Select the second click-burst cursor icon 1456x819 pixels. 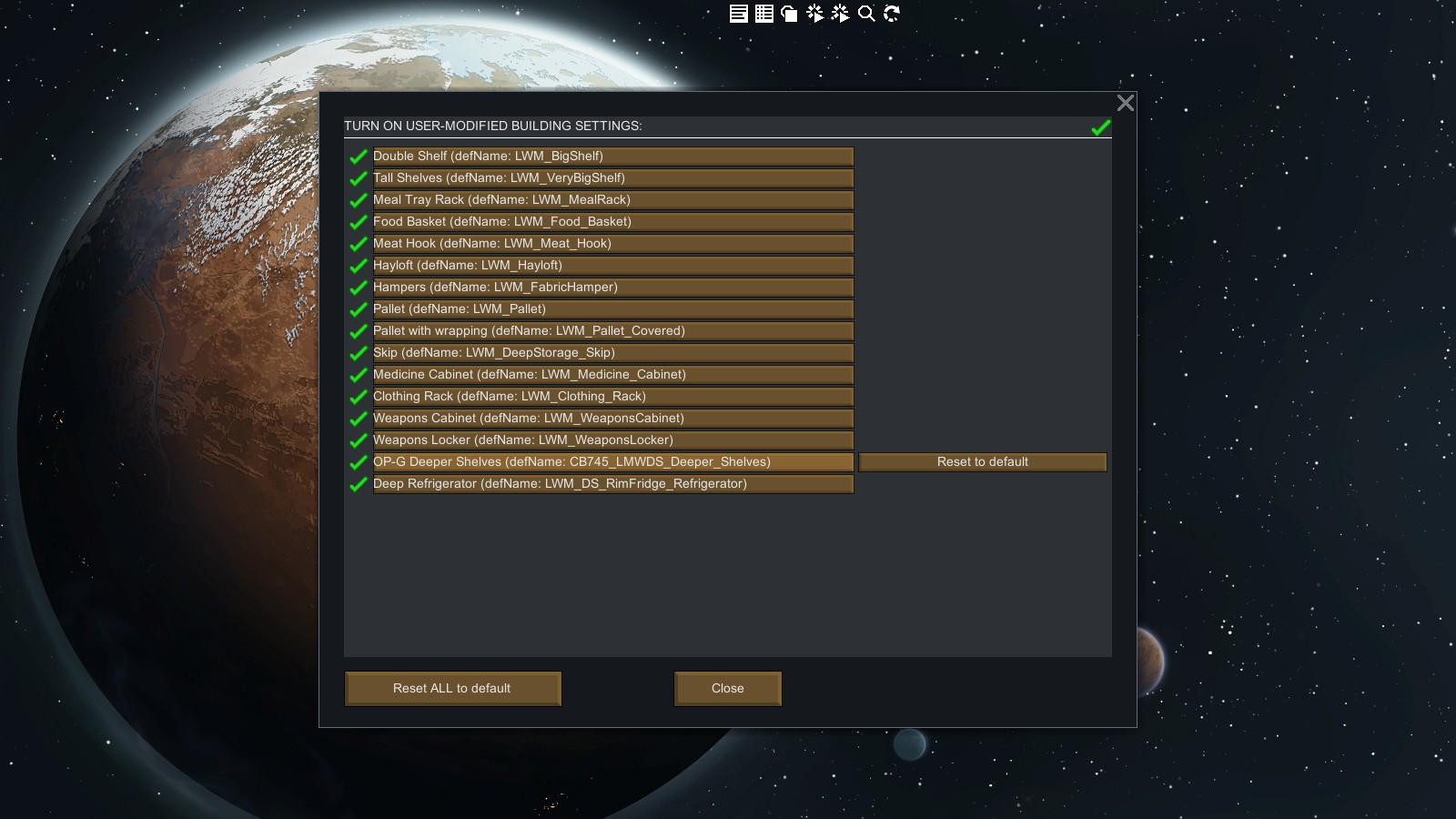click(x=840, y=13)
